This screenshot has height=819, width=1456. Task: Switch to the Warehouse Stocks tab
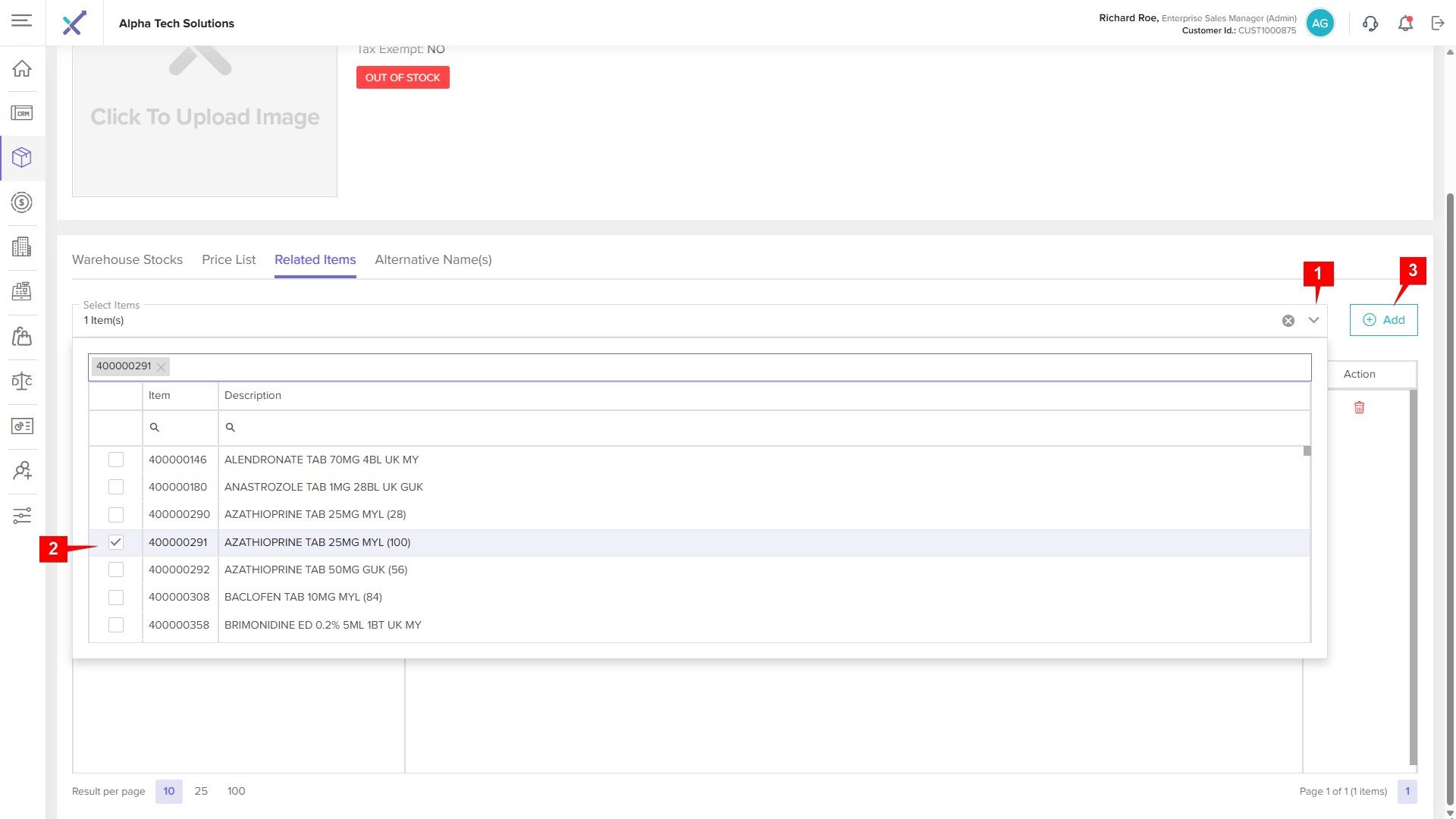[x=127, y=259]
